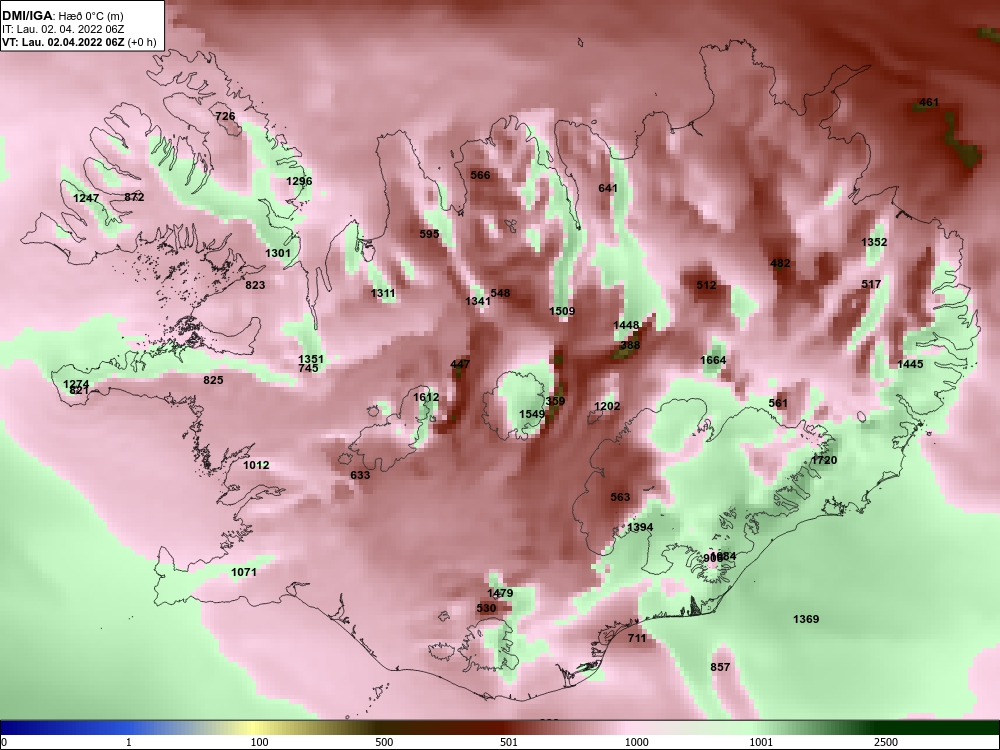
Task: Select the 'IT: Lau. 02. 04. 2022 06Z' line
Action: (x=61, y=29)
